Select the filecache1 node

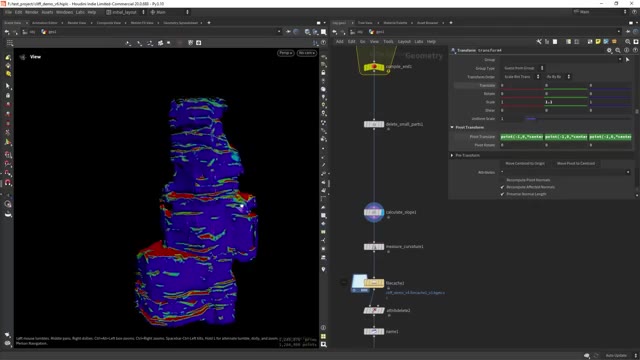pos(374,282)
